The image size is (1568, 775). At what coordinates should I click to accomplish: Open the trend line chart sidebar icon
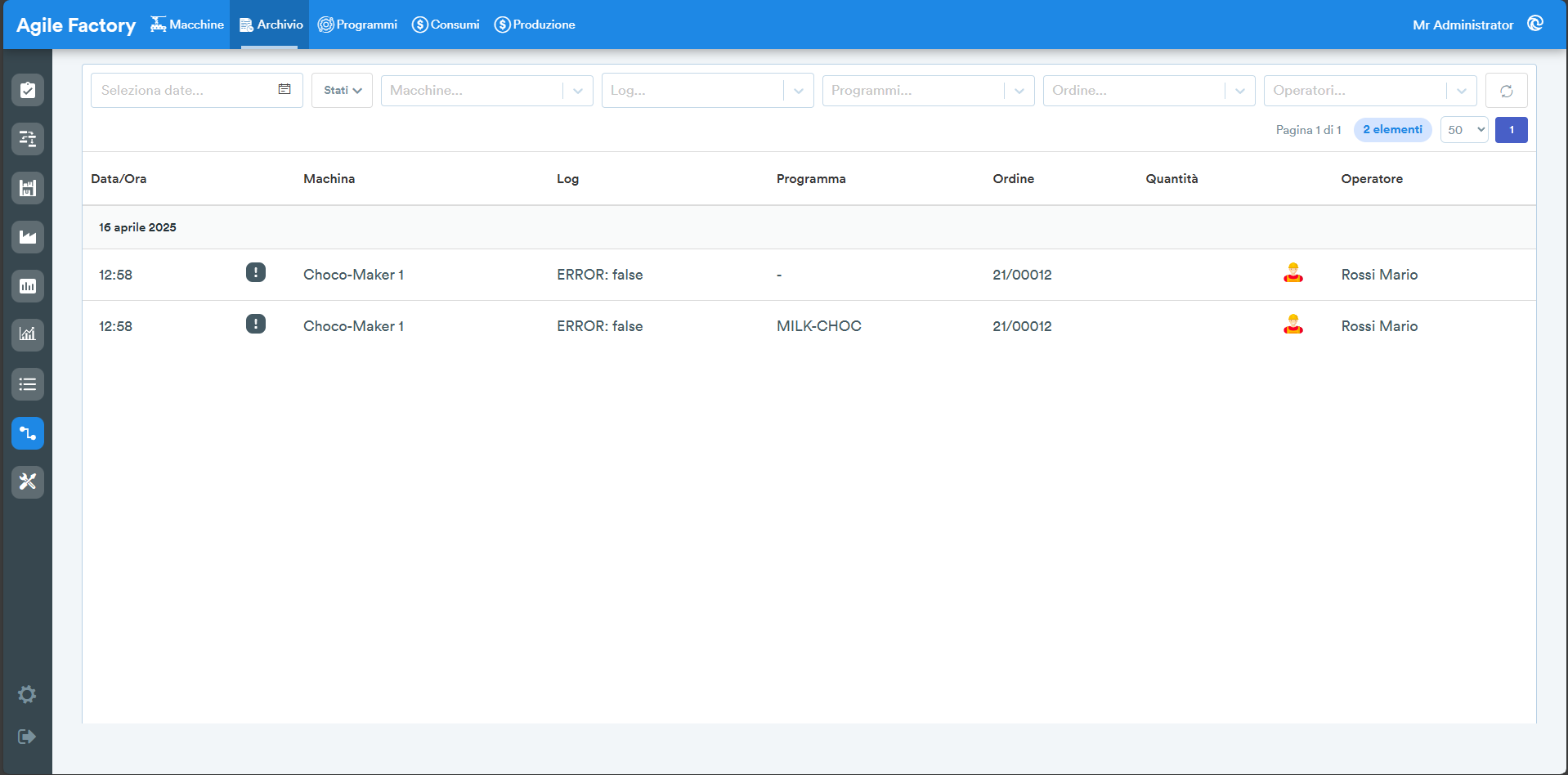(28, 335)
